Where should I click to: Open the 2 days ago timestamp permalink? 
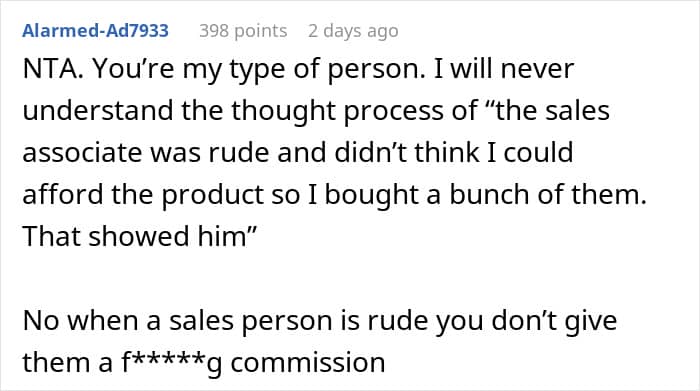353,30
